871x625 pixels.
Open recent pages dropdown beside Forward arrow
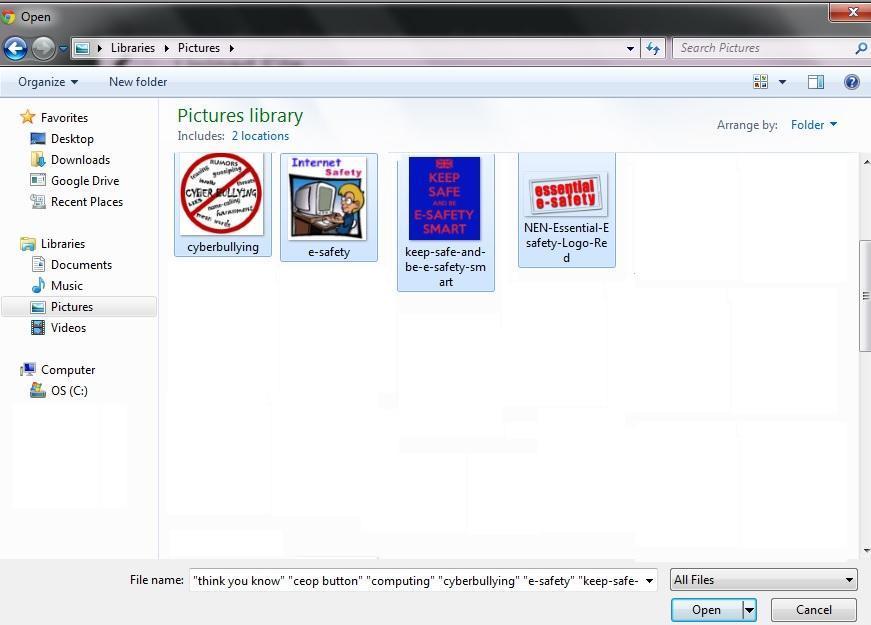coord(63,49)
